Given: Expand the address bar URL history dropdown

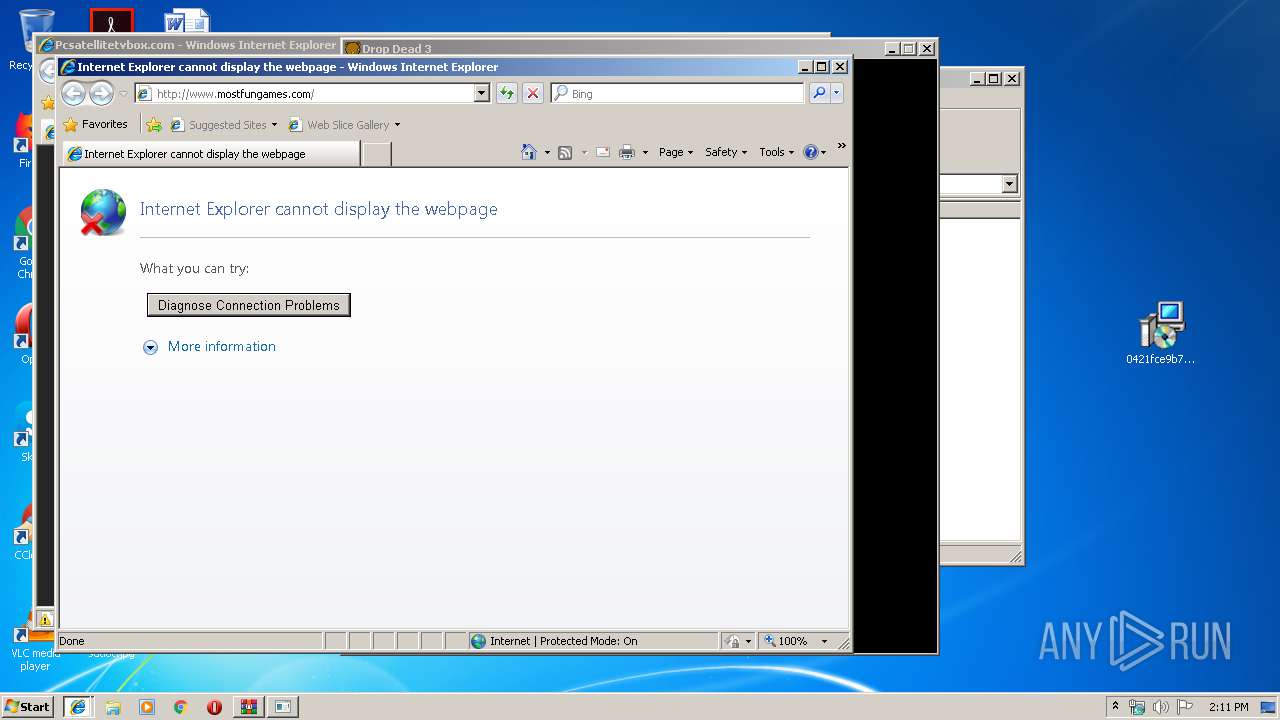Looking at the screenshot, I should tap(481, 94).
